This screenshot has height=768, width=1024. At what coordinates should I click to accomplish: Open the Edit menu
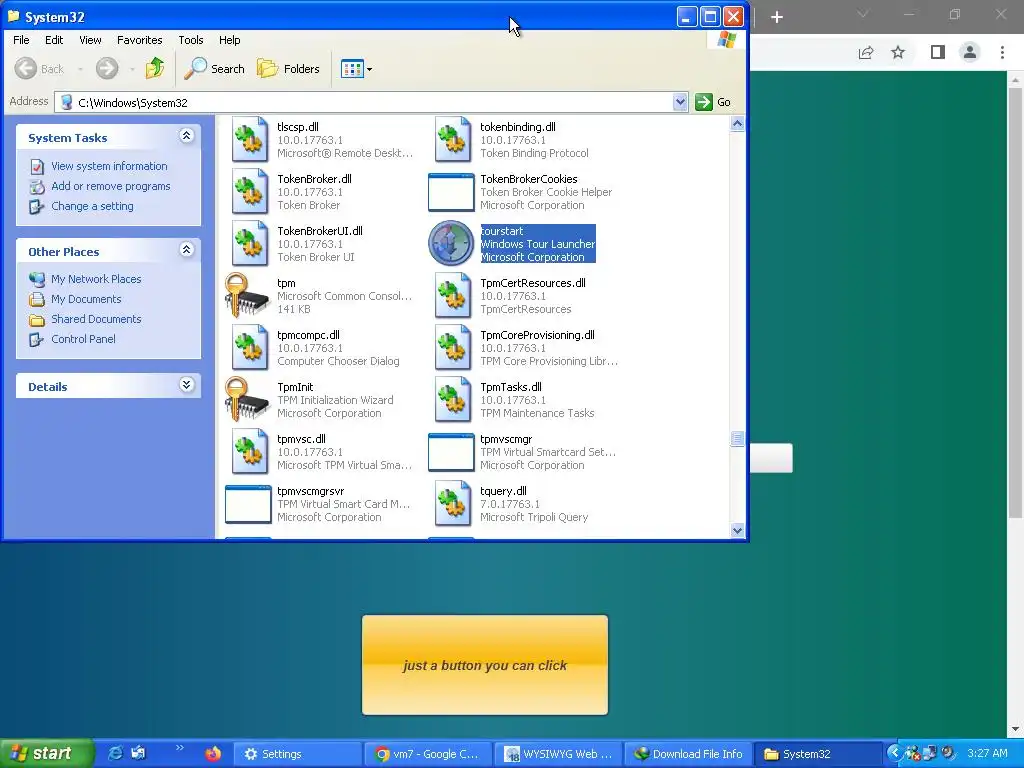pos(54,40)
